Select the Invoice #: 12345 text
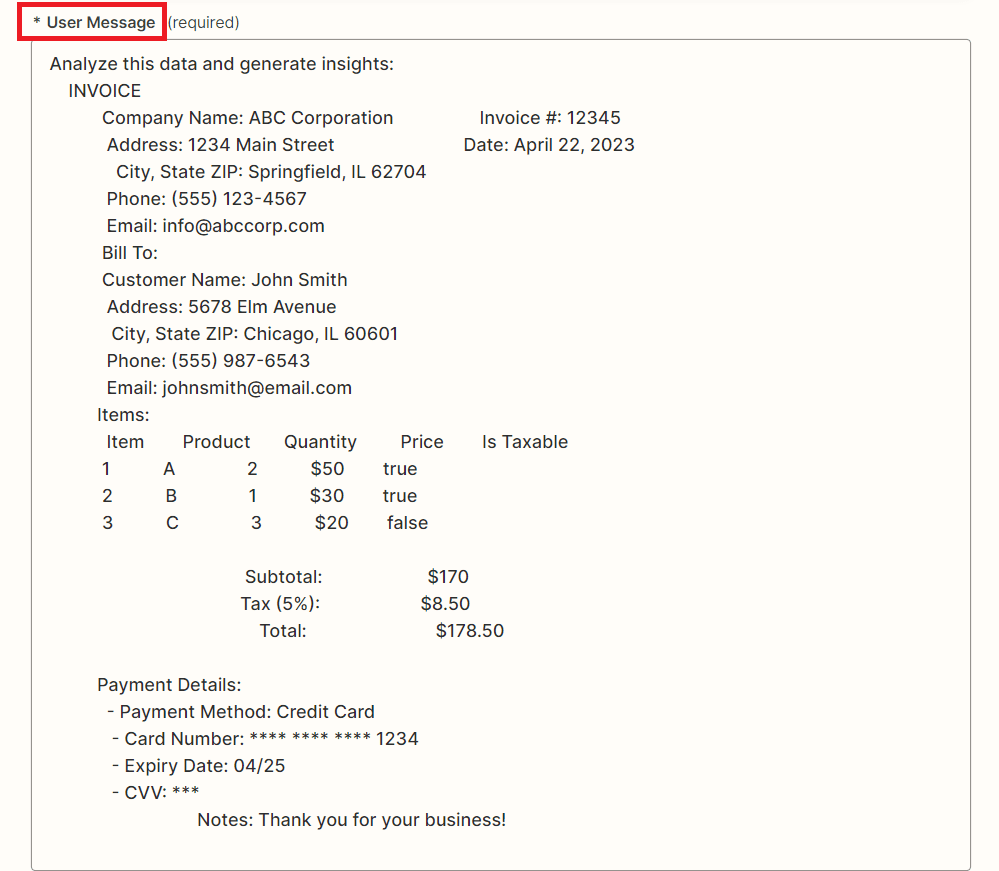 548,117
